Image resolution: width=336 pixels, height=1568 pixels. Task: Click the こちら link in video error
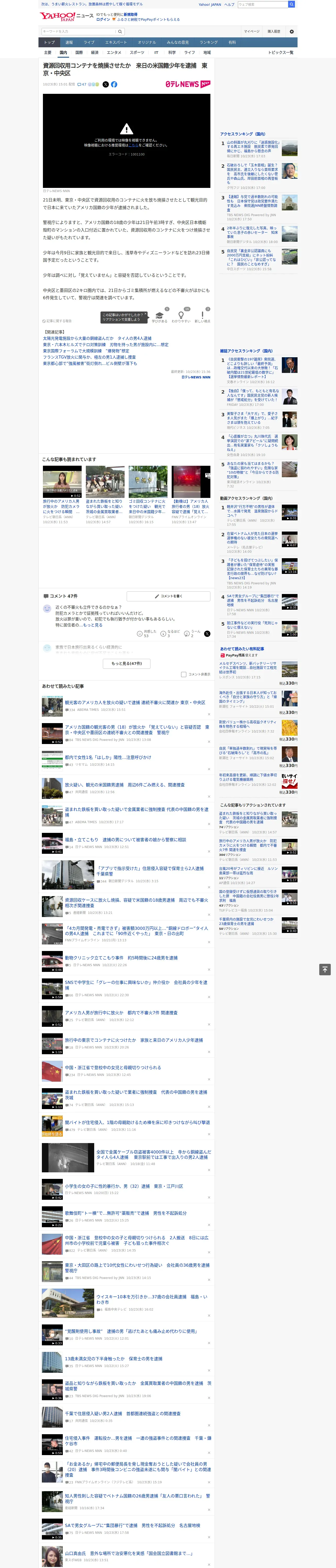click(133, 146)
